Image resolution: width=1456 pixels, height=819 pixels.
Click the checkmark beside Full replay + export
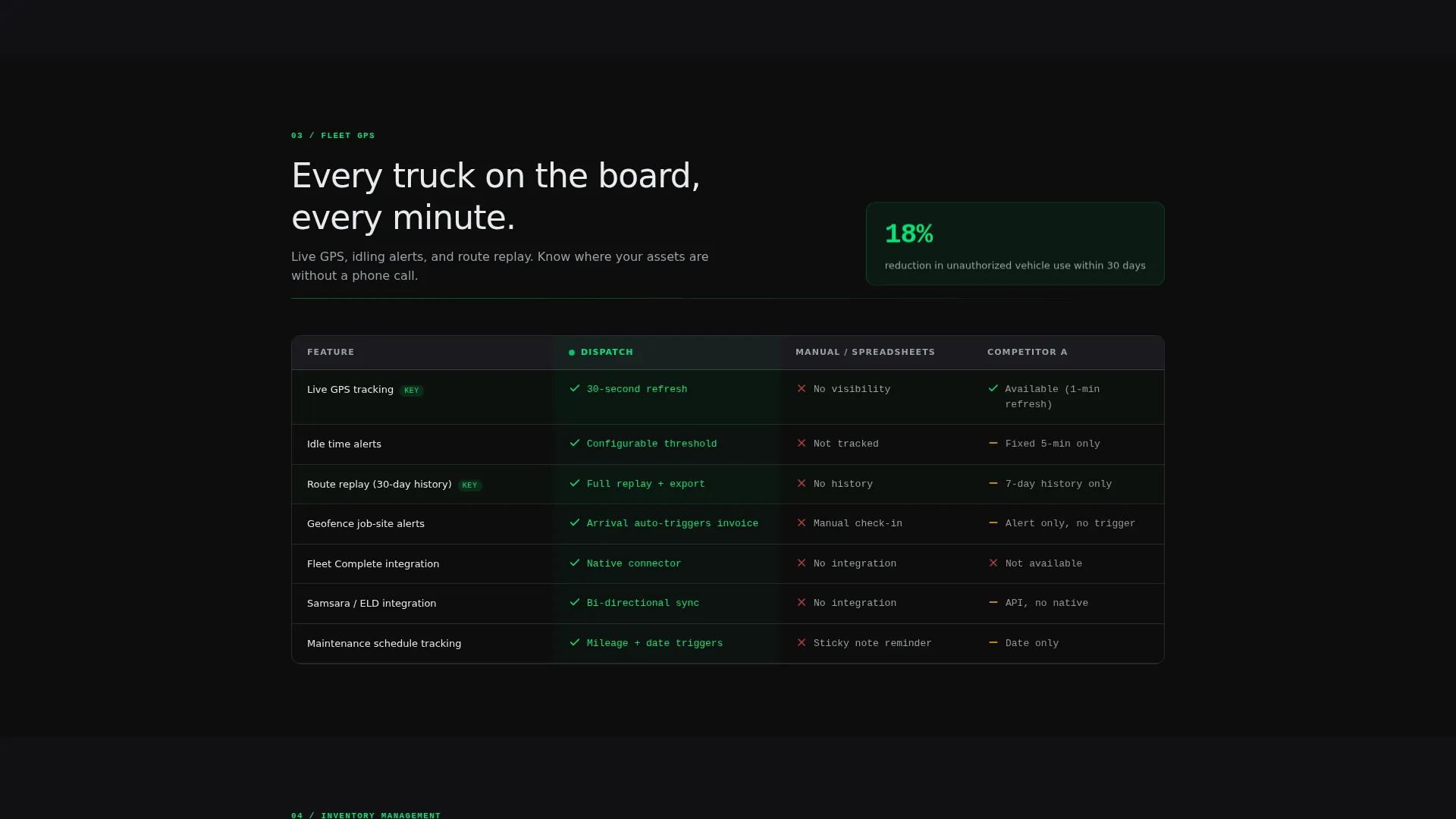tap(575, 483)
